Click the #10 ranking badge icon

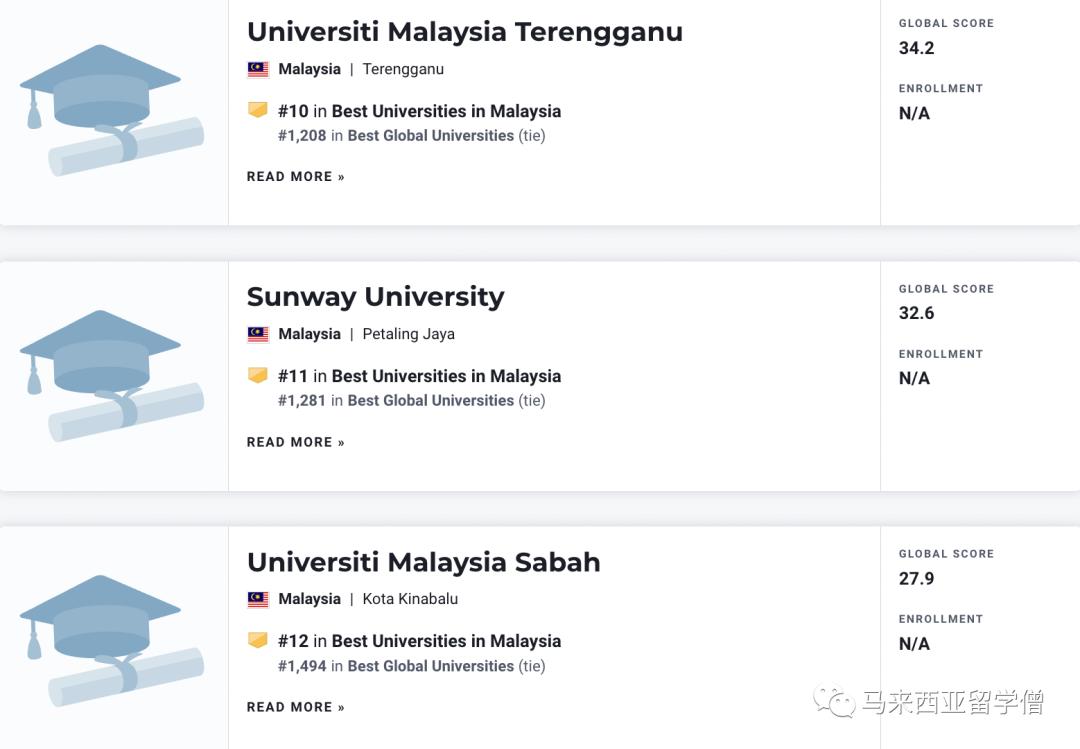258,110
